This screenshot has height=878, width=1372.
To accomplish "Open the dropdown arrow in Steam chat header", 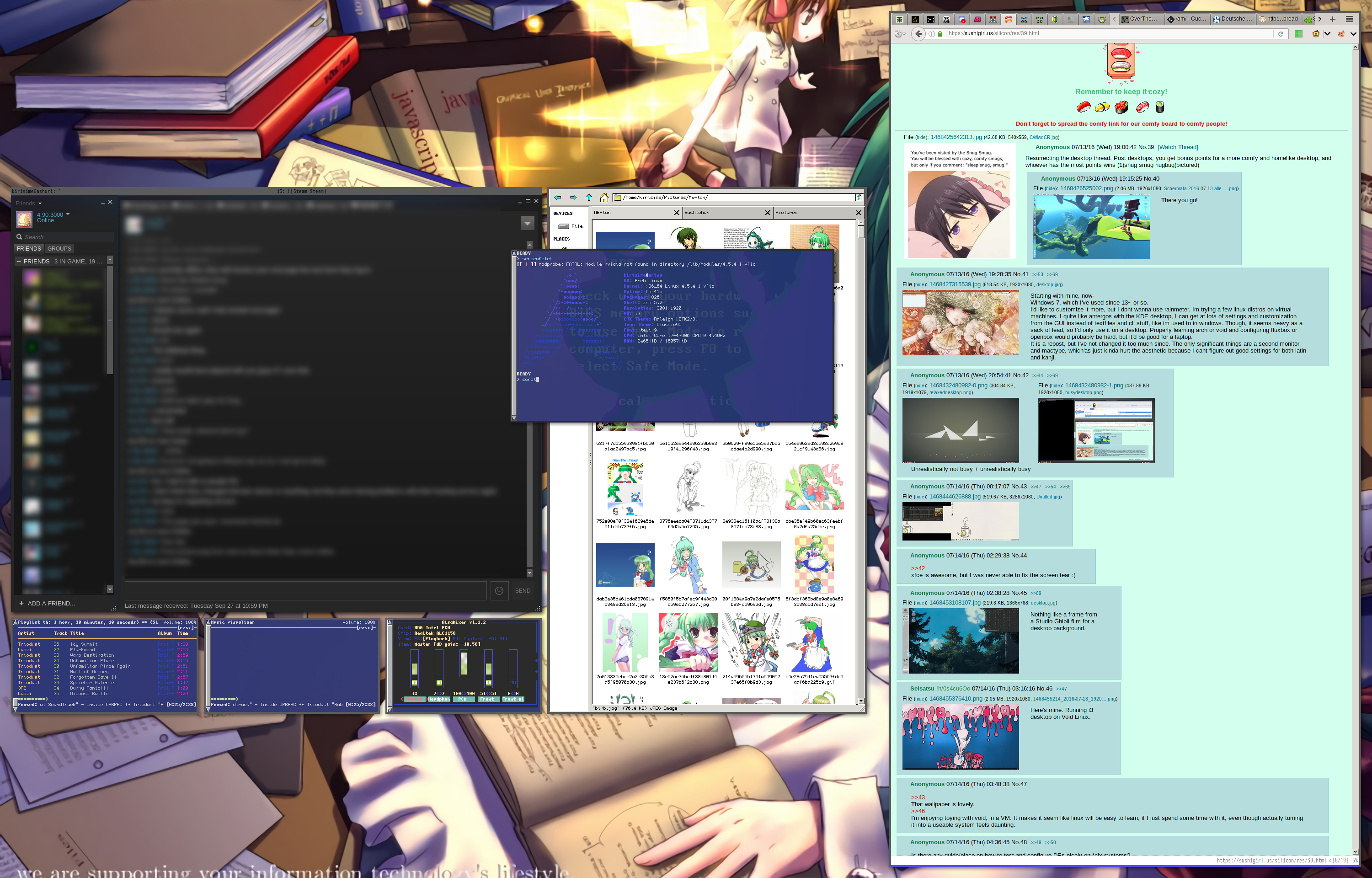I will tap(527, 224).
